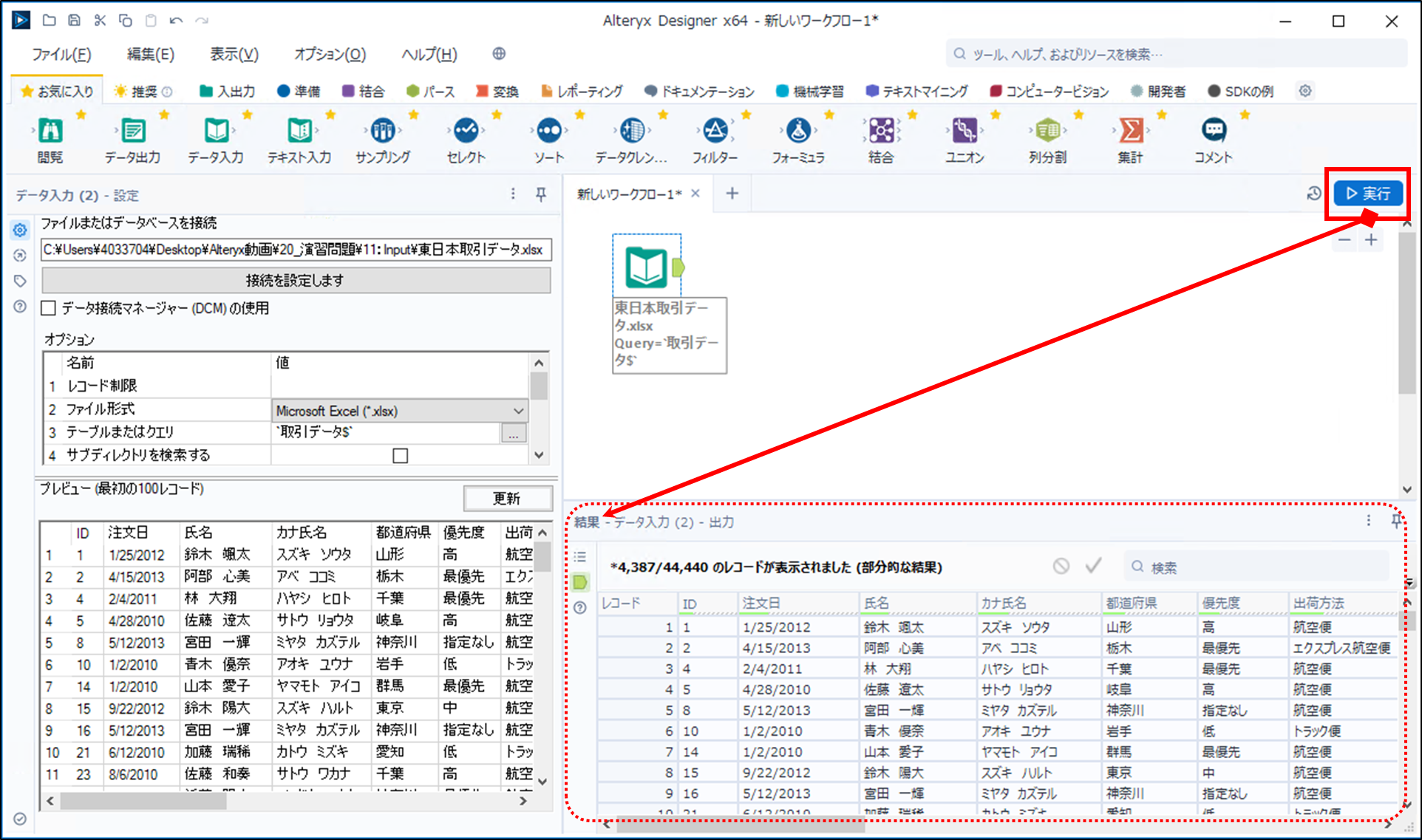Check サブディレクトリを検索する option box

point(400,456)
